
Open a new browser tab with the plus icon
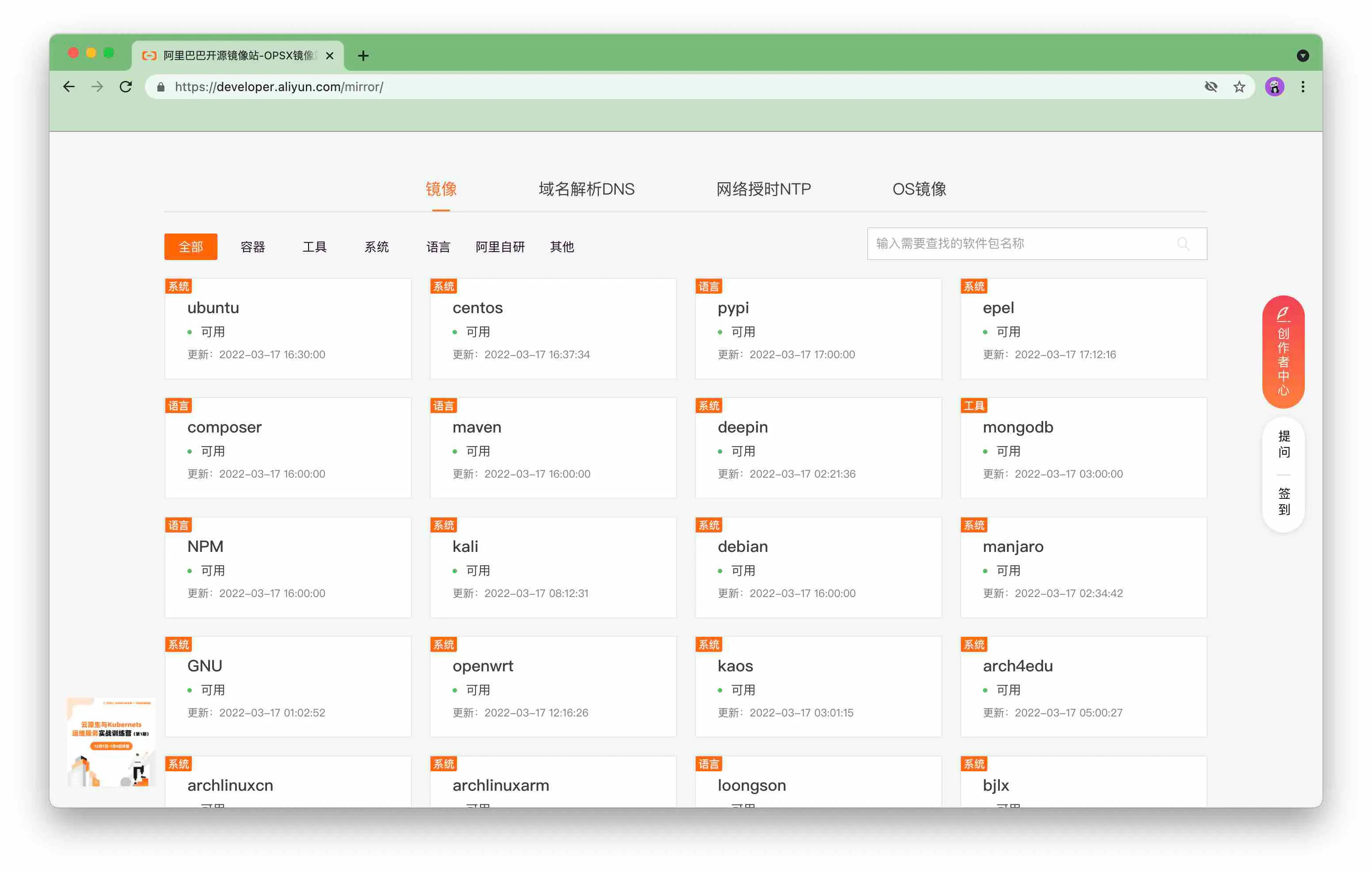[363, 55]
